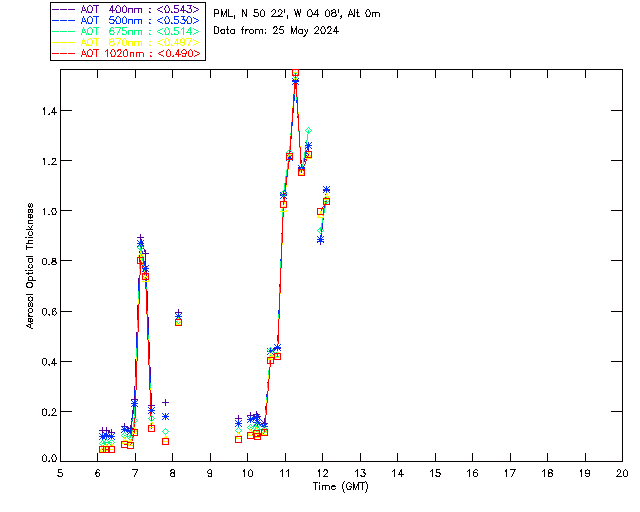Click the hour 12 x-axis label

click(x=322, y=473)
